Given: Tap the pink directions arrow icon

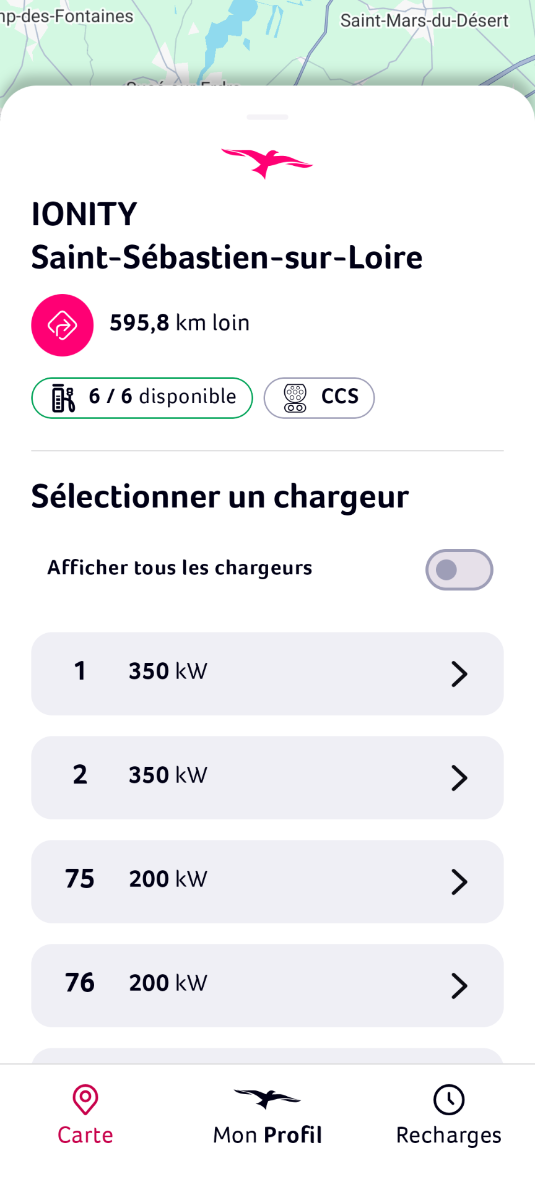Looking at the screenshot, I should [x=62, y=325].
